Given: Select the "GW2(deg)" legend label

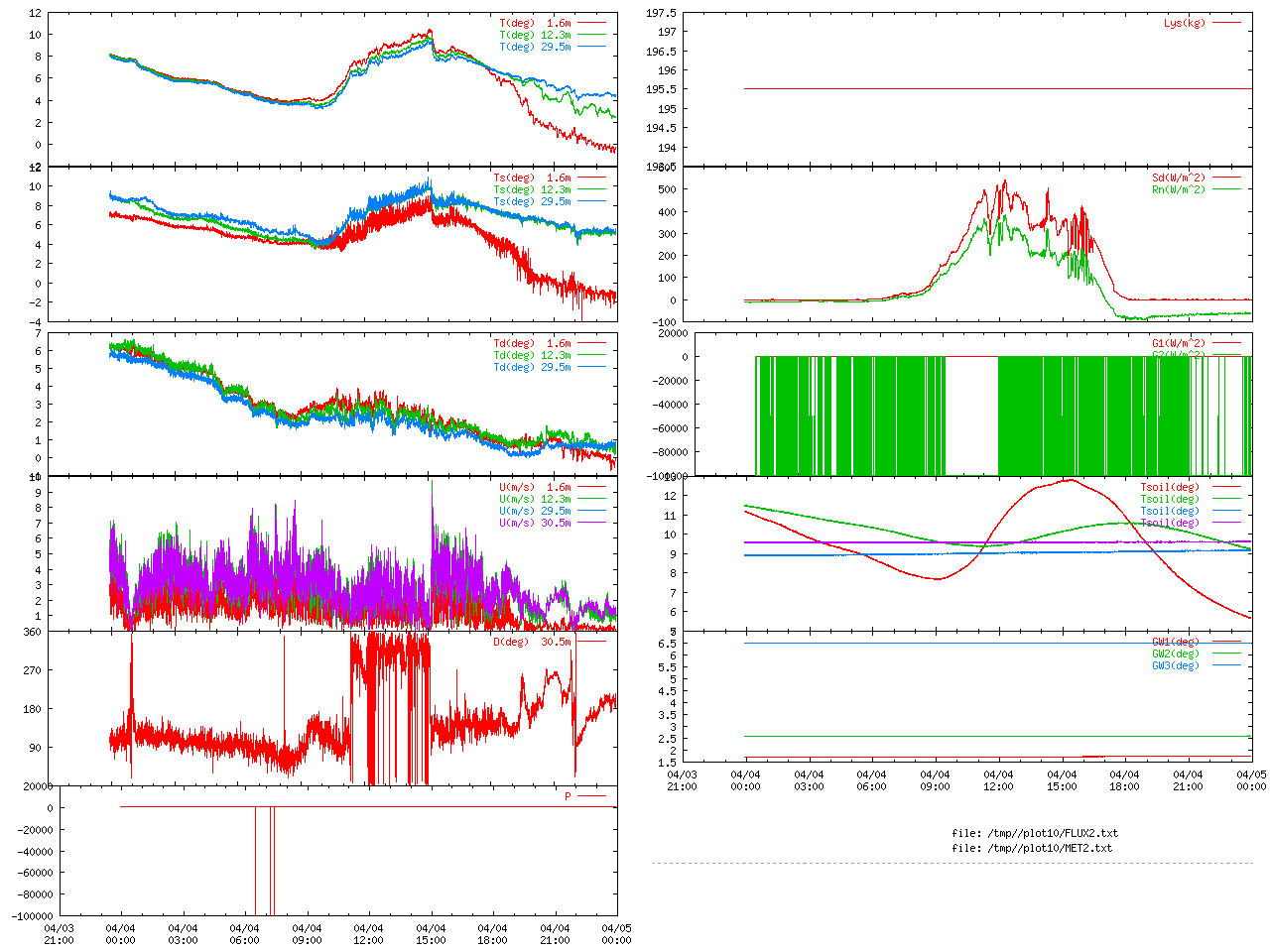Looking at the screenshot, I should click(1176, 654).
